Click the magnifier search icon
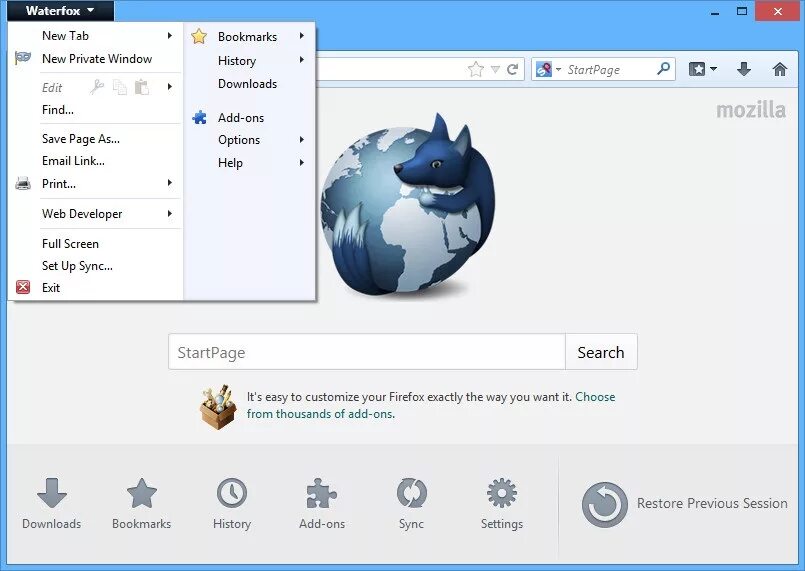805x571 pixels. pyautogui.click(x=663, y=68)
